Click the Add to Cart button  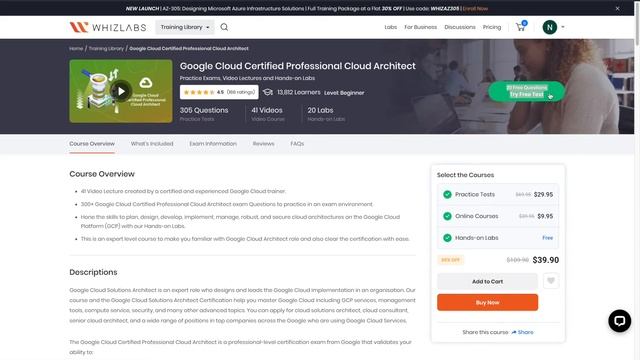coord(487,282)
